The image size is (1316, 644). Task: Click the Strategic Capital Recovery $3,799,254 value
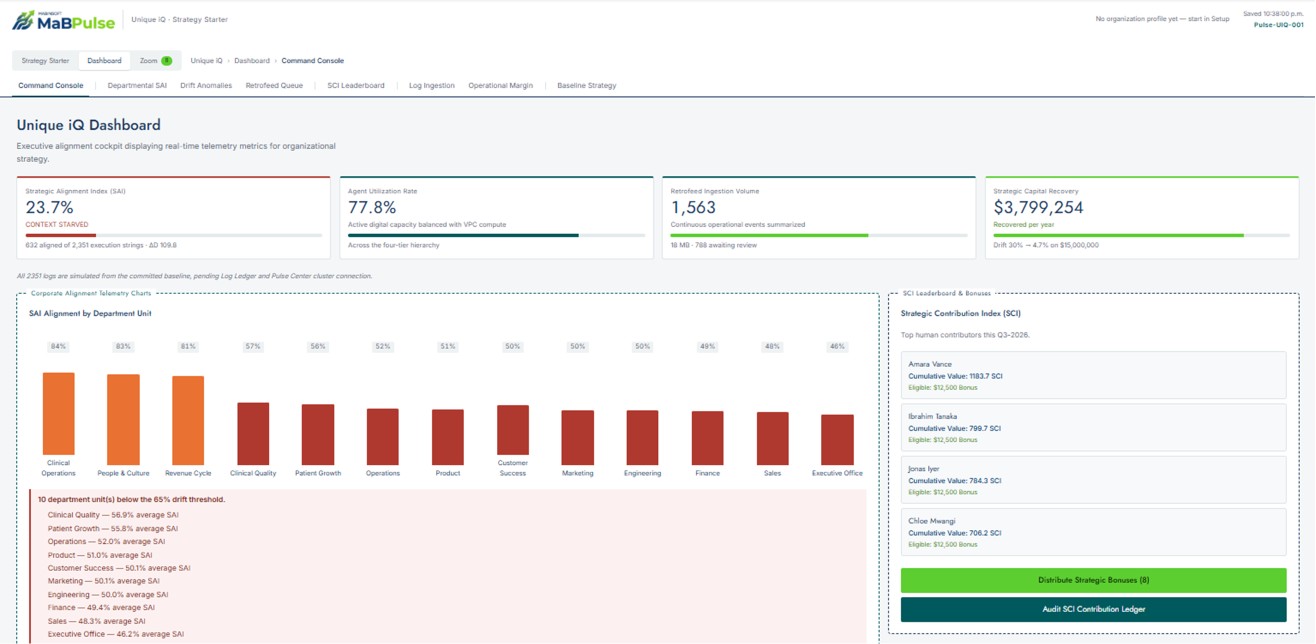pyautogui.click(x=1038, y=207)
